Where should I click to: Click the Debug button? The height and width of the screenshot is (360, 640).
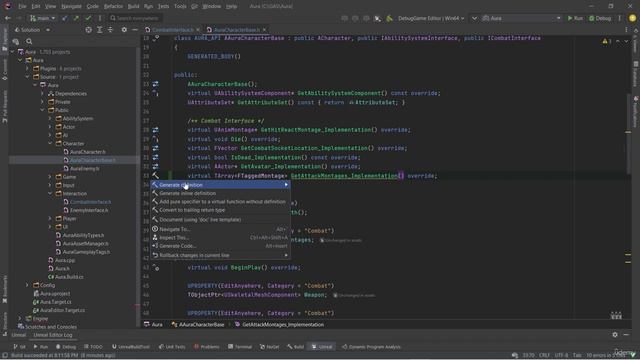[600, 18]
